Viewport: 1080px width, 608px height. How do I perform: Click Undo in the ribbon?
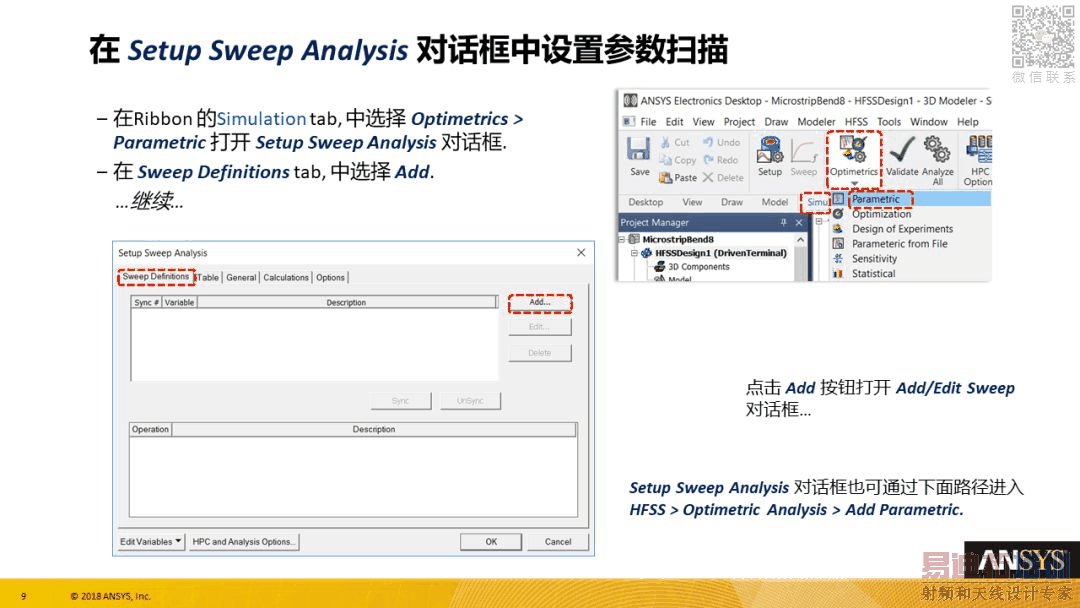pos(721,143)
